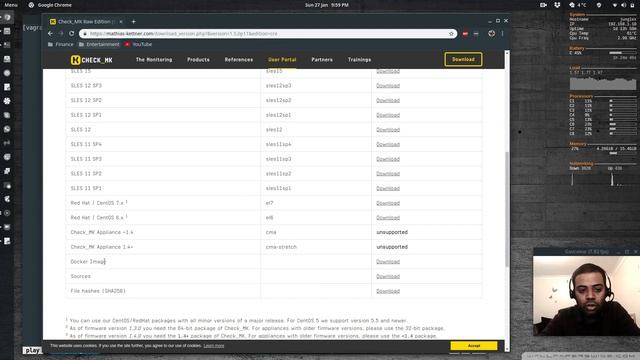Click the lock icon in system tray
The image size is (640, 360).
(632, 5)
